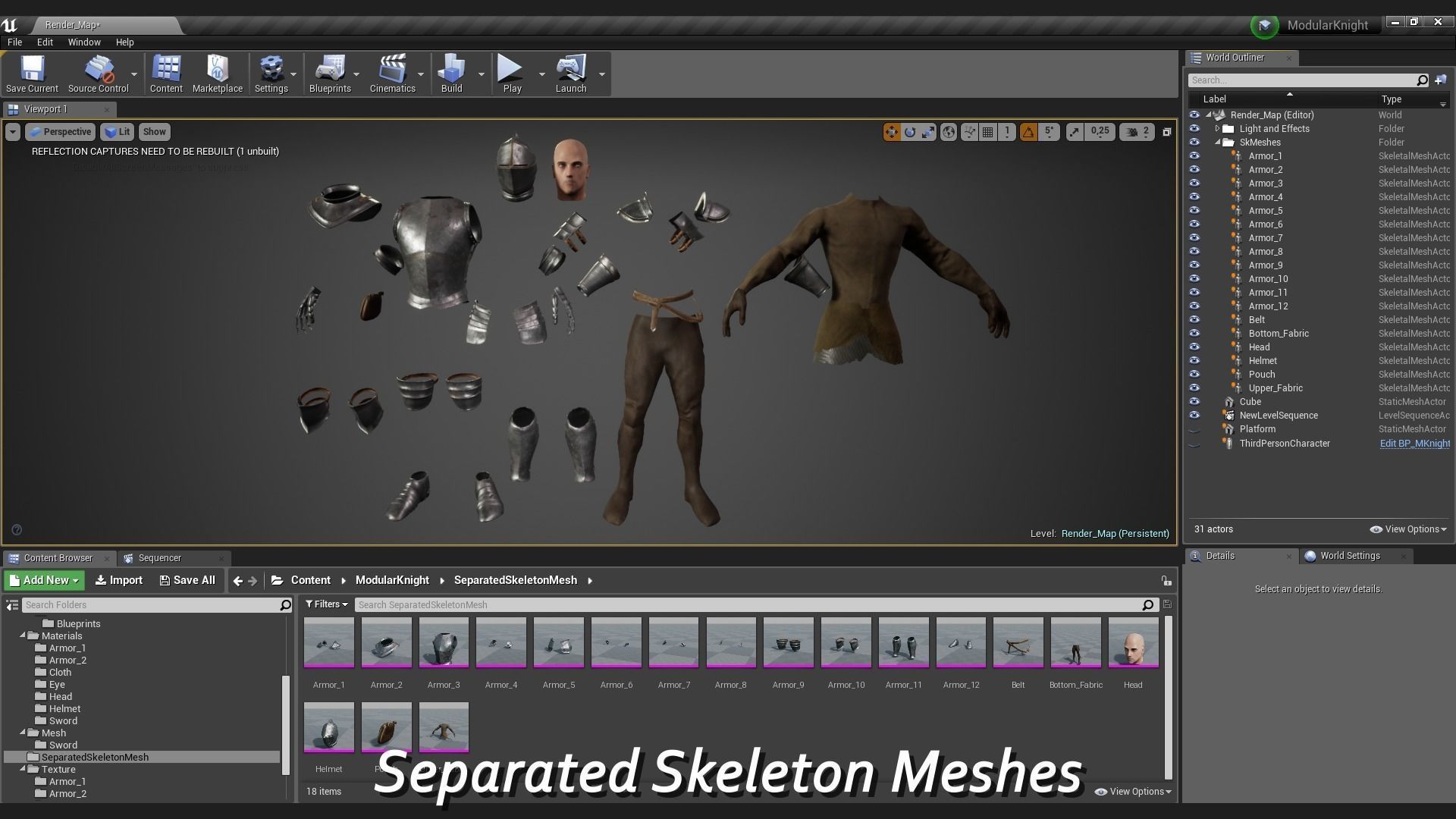Click the Launch project icon
This screenshot has height=819, width=1456.
tap(570, 70)
